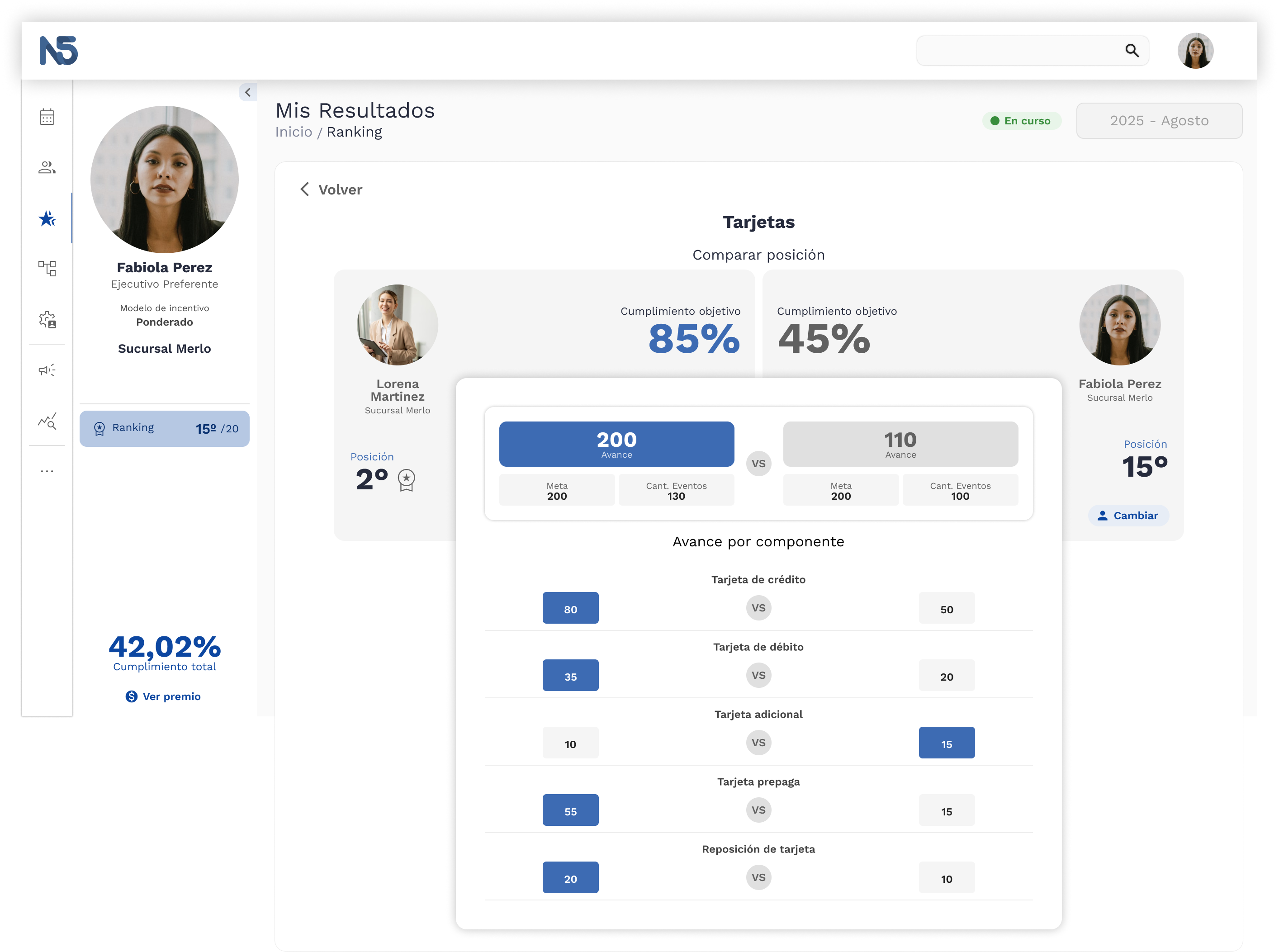The width and height of the screenshot is (1279, 952).
Task: Click the 50 value for Tarjeta de crédito
Action: 947,608
